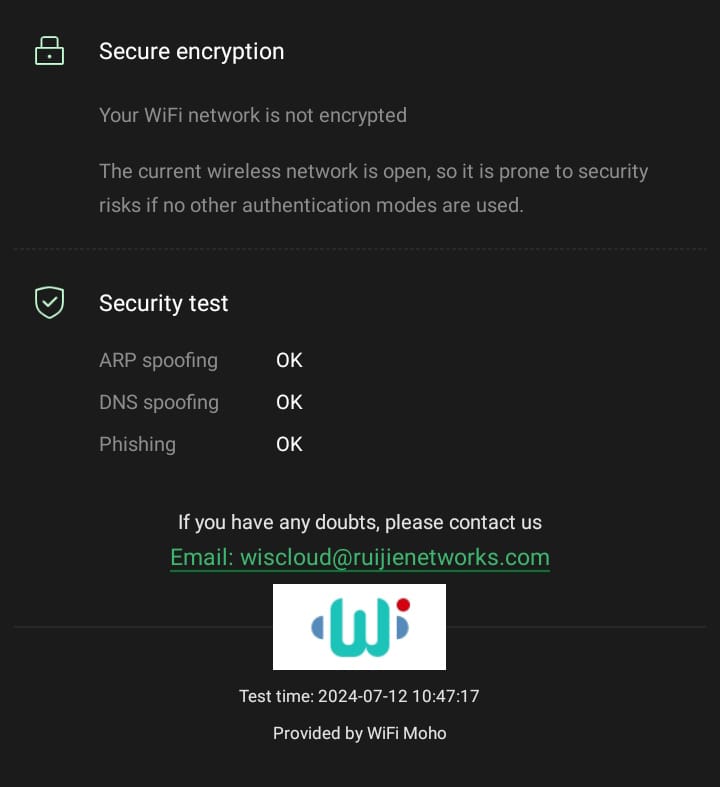Tap the 'Provided by WiFi Moho' text
The width and height of the screenshot is (720, 787).
click(359, 733)
